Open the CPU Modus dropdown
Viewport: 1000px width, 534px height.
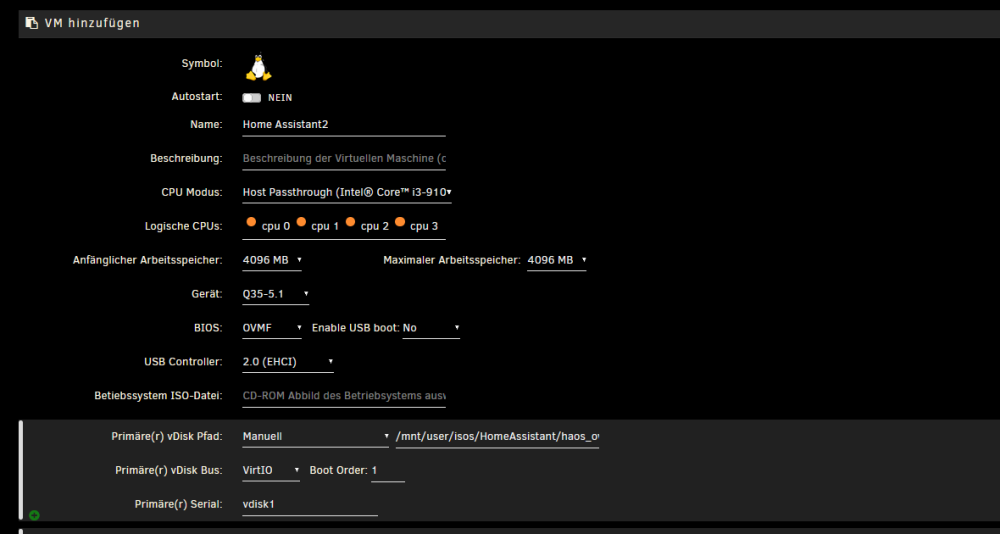point(347,192)
